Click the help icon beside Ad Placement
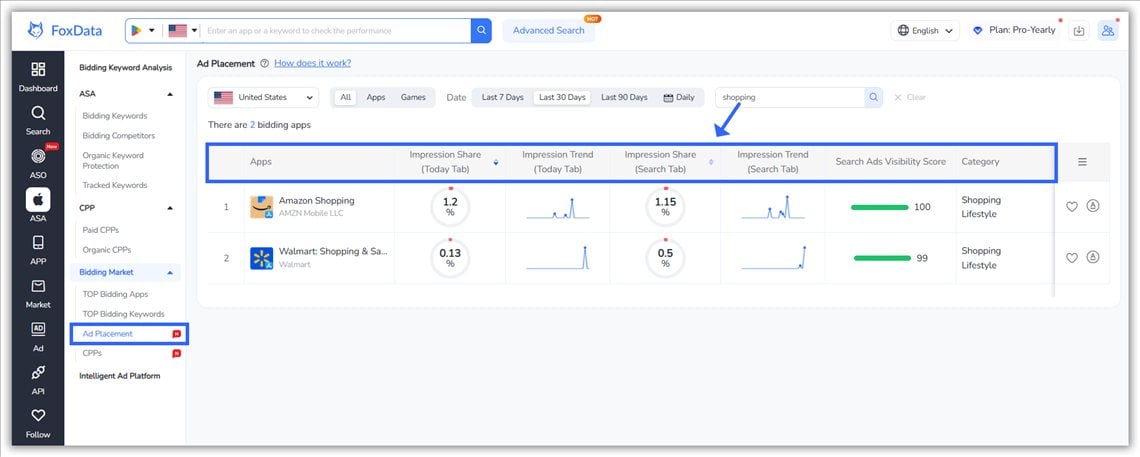1140x457 pixels. tap(264, 63)
